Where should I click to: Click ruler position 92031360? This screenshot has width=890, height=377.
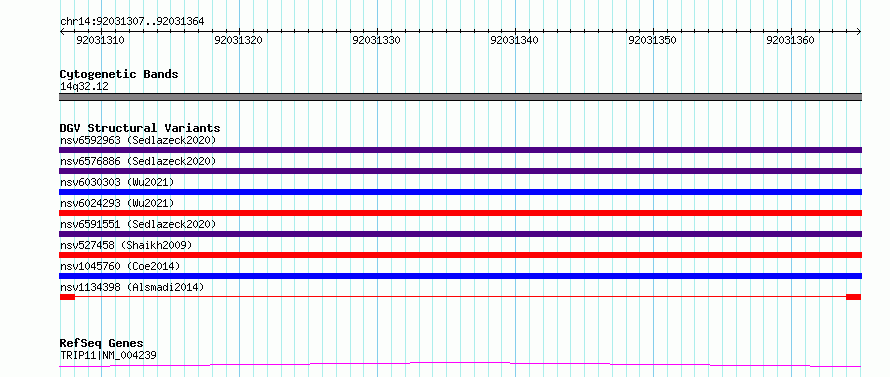(791, 40)
